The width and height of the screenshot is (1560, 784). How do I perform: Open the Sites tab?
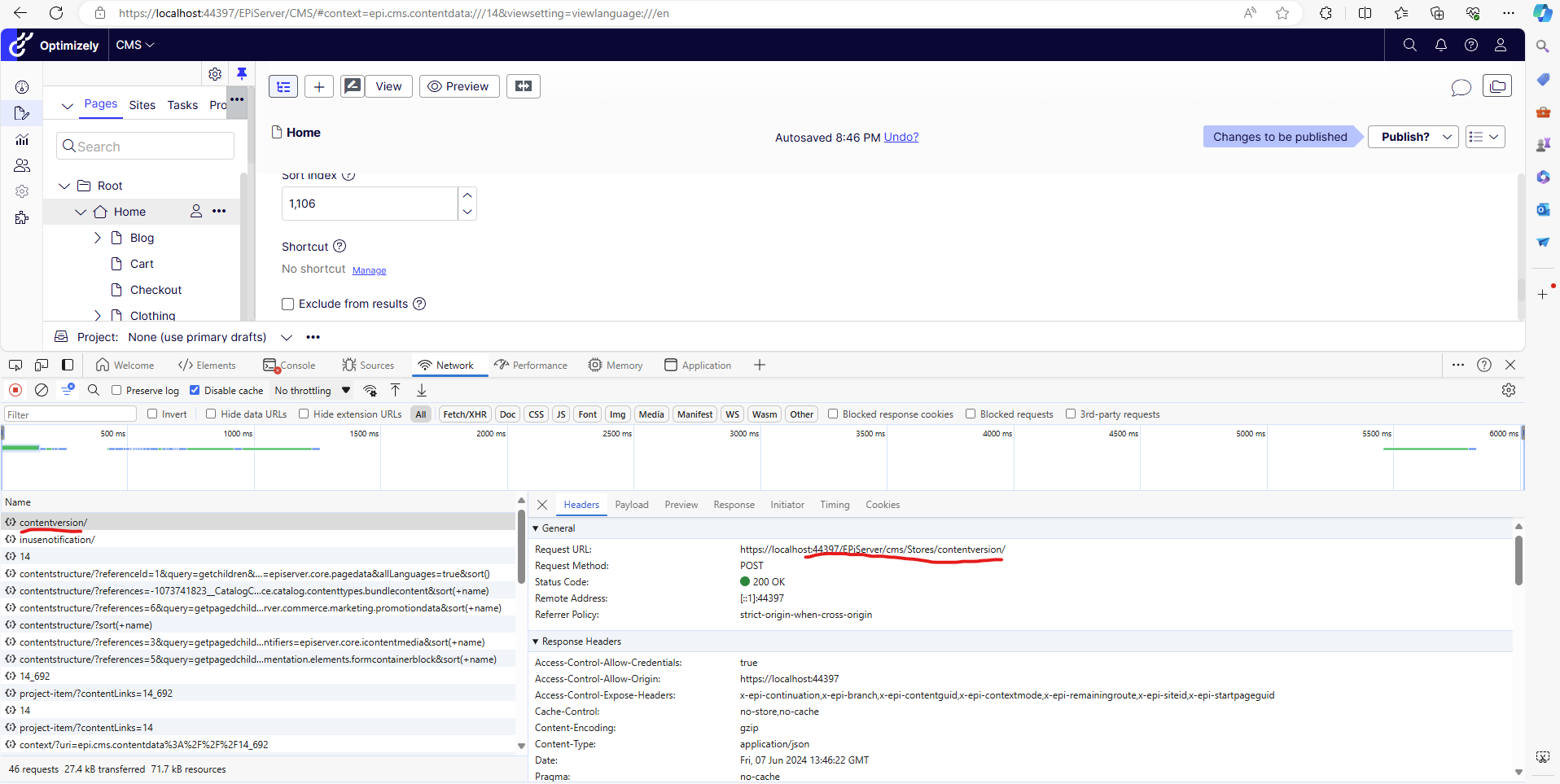point(142,105)
